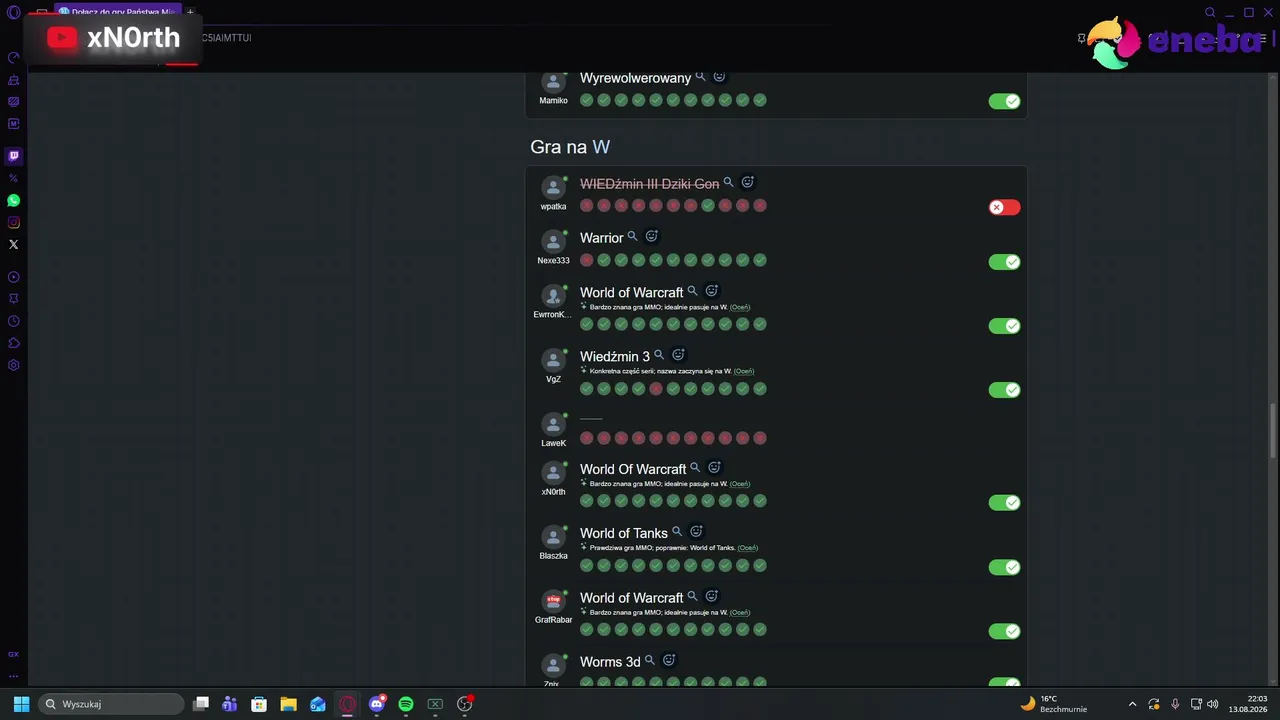Add emoji reaction to GrafRabar's World of Warcraft

click(712, 597)
